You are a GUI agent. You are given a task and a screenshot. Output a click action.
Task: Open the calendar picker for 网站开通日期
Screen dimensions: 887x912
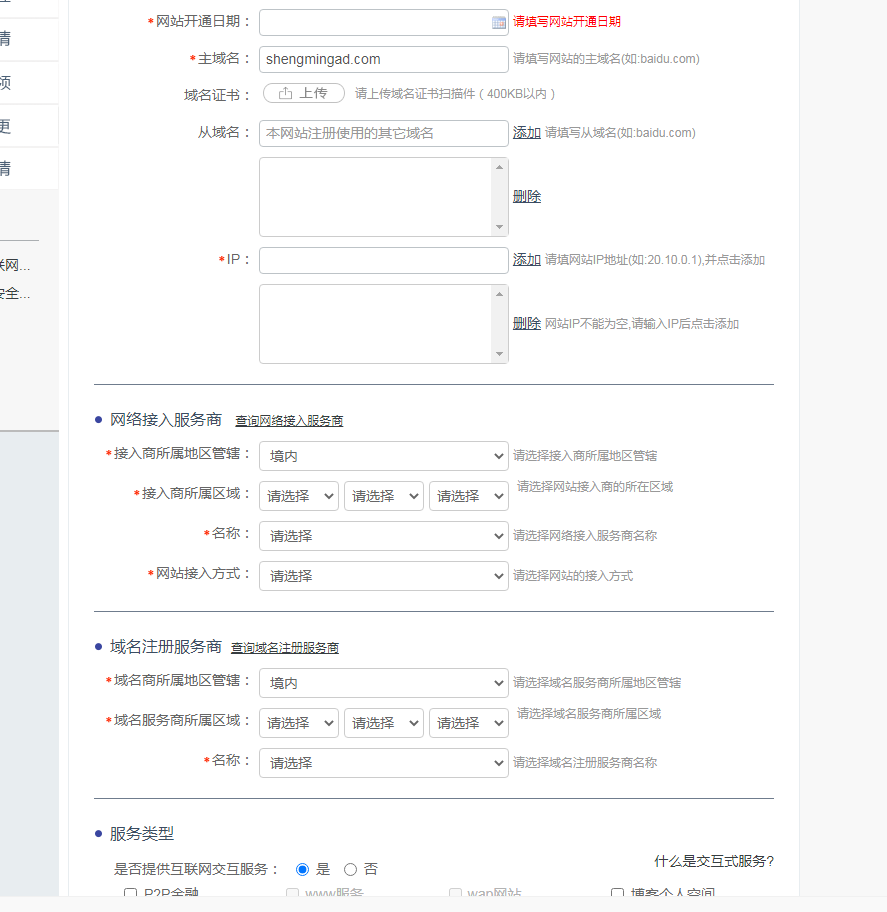pyautogui.click(x=498, y=21)
